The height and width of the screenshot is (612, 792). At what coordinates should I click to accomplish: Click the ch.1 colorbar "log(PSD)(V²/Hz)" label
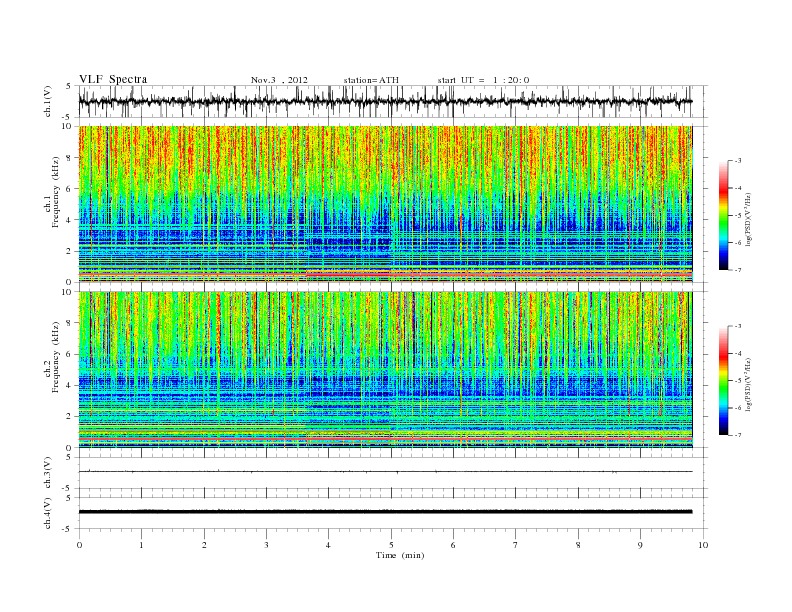(x=749, y=219)
